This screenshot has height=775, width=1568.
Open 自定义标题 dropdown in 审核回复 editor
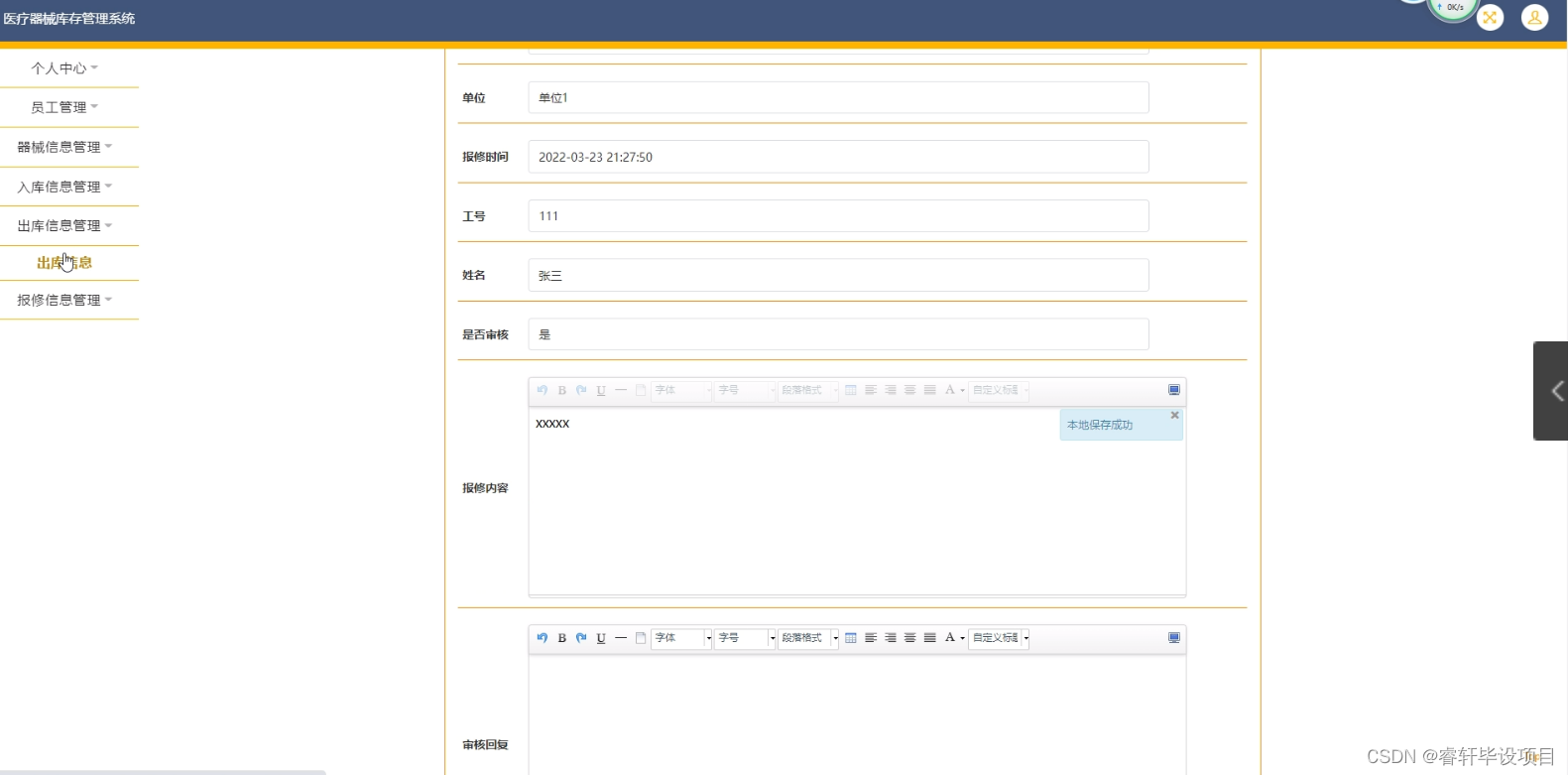1000,638
